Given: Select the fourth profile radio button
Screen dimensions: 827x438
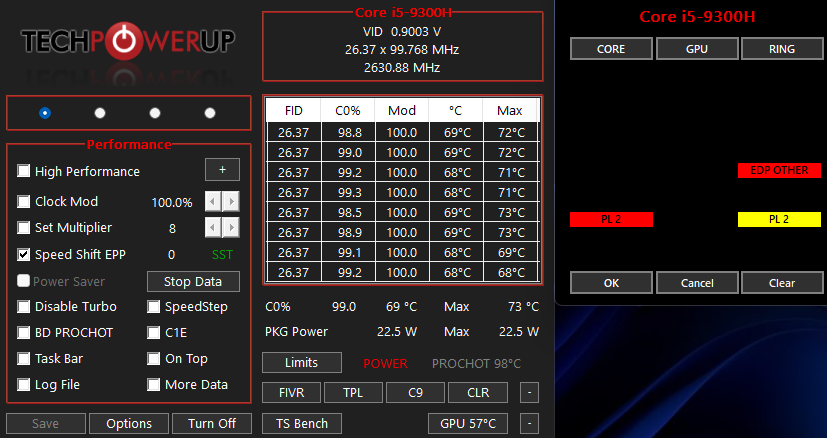Looking at the screenshot, I should coord(210,113).
